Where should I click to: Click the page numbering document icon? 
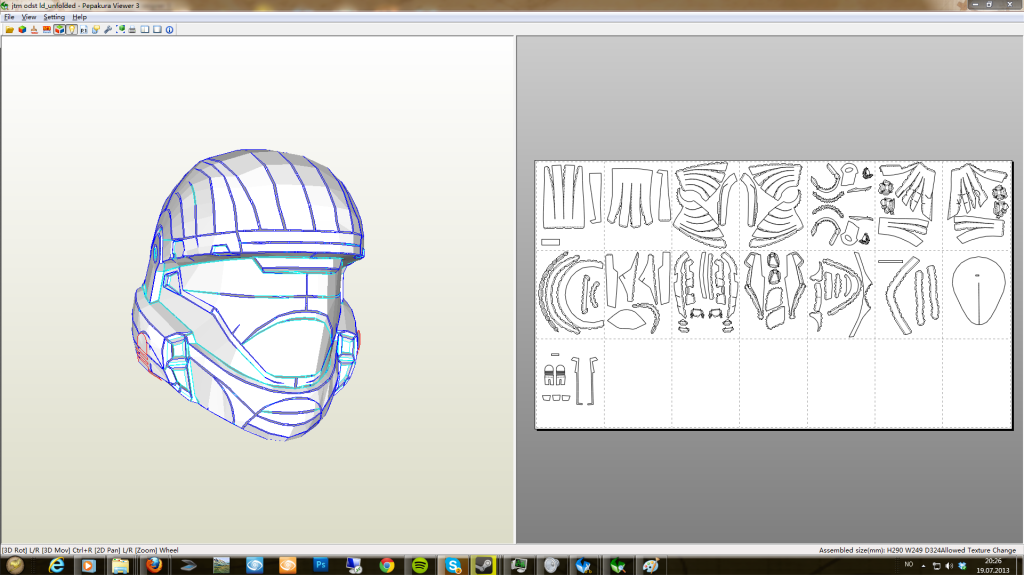(84, 29)
